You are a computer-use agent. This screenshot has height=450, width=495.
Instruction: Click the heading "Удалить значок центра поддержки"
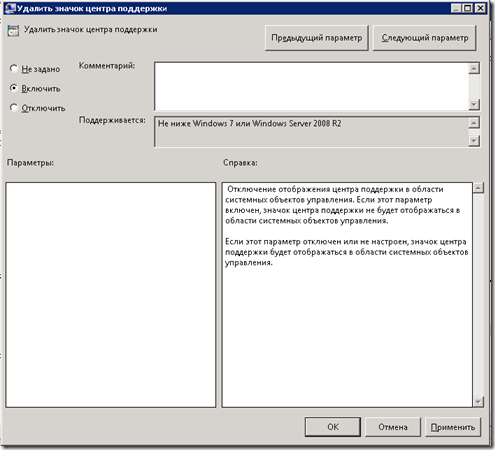coord(90,30)
